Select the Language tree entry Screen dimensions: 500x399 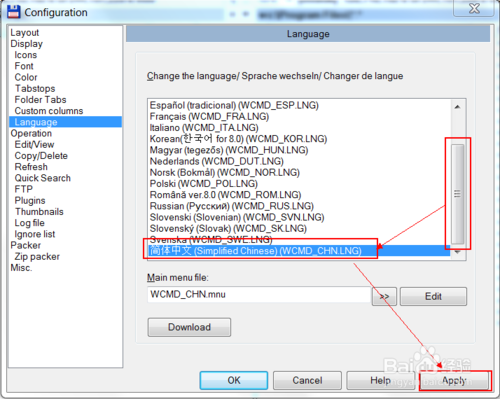[x=65, y=122]
